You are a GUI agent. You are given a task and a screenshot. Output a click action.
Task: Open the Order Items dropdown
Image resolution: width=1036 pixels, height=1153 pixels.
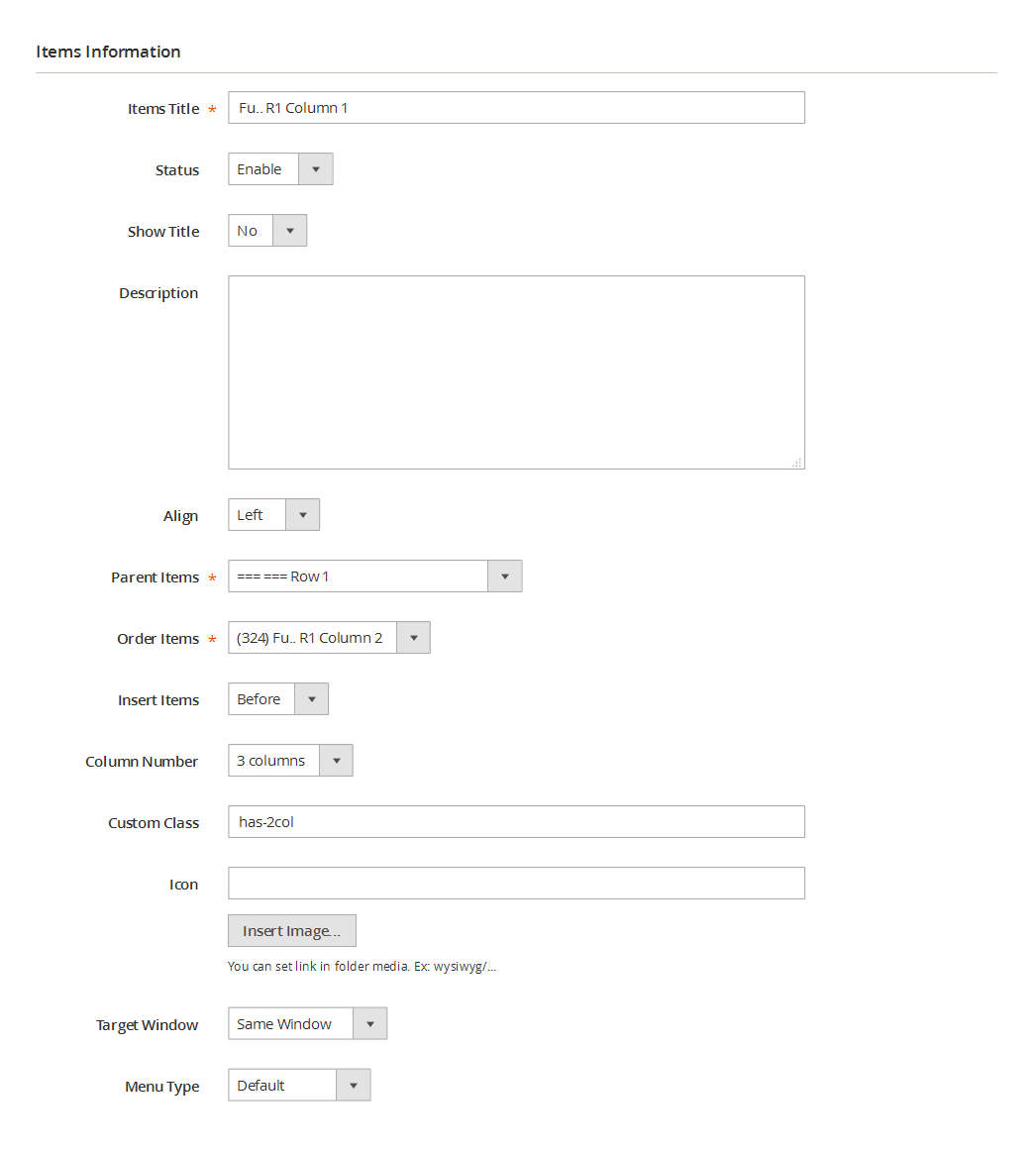tap(329, 638)
